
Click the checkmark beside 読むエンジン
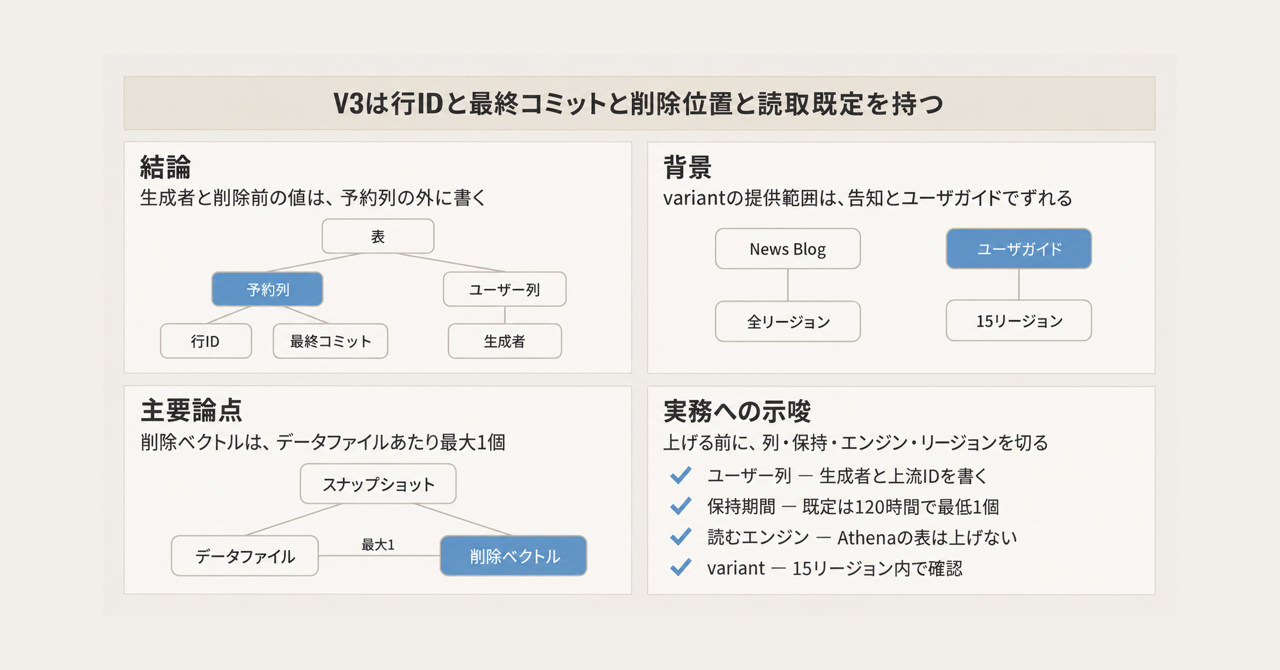coord(681,537)
